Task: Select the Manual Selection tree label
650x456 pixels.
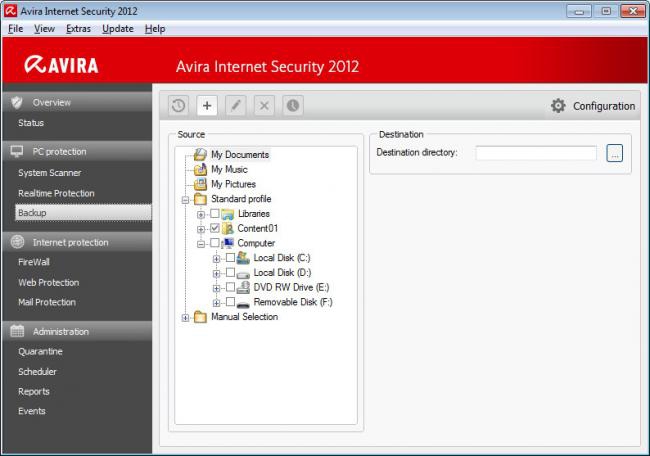Action: click(245, 317)
